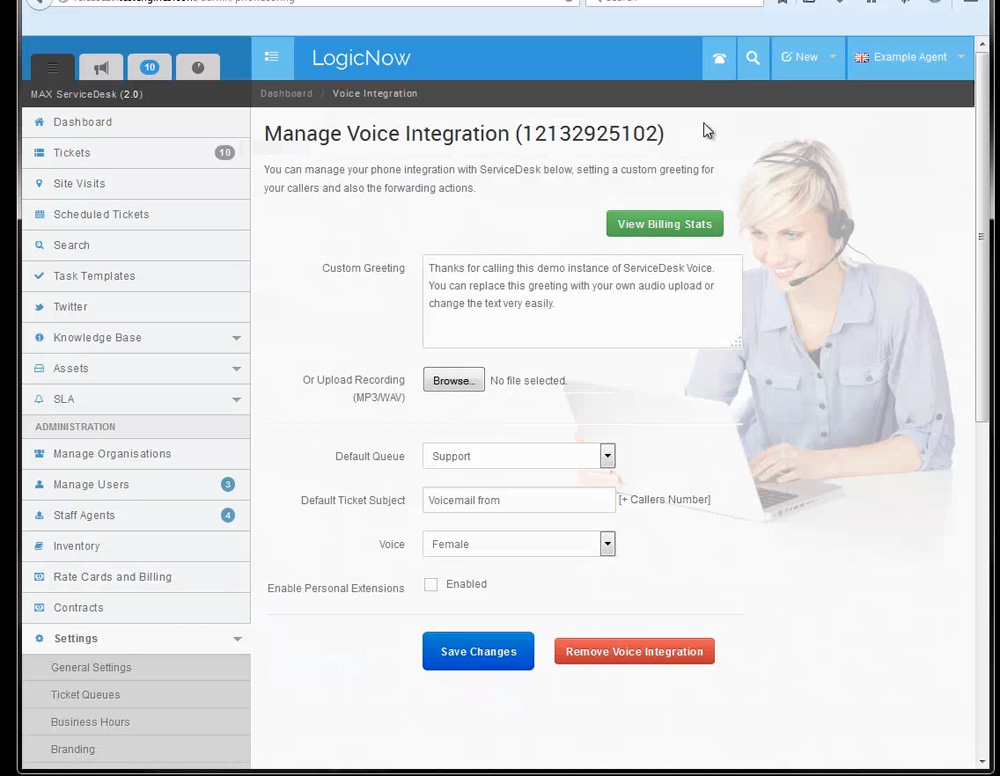Viewport: 1000px width, 776px height.
Task: Open the New dropdown menu
Action: click(x=808, y=57)
